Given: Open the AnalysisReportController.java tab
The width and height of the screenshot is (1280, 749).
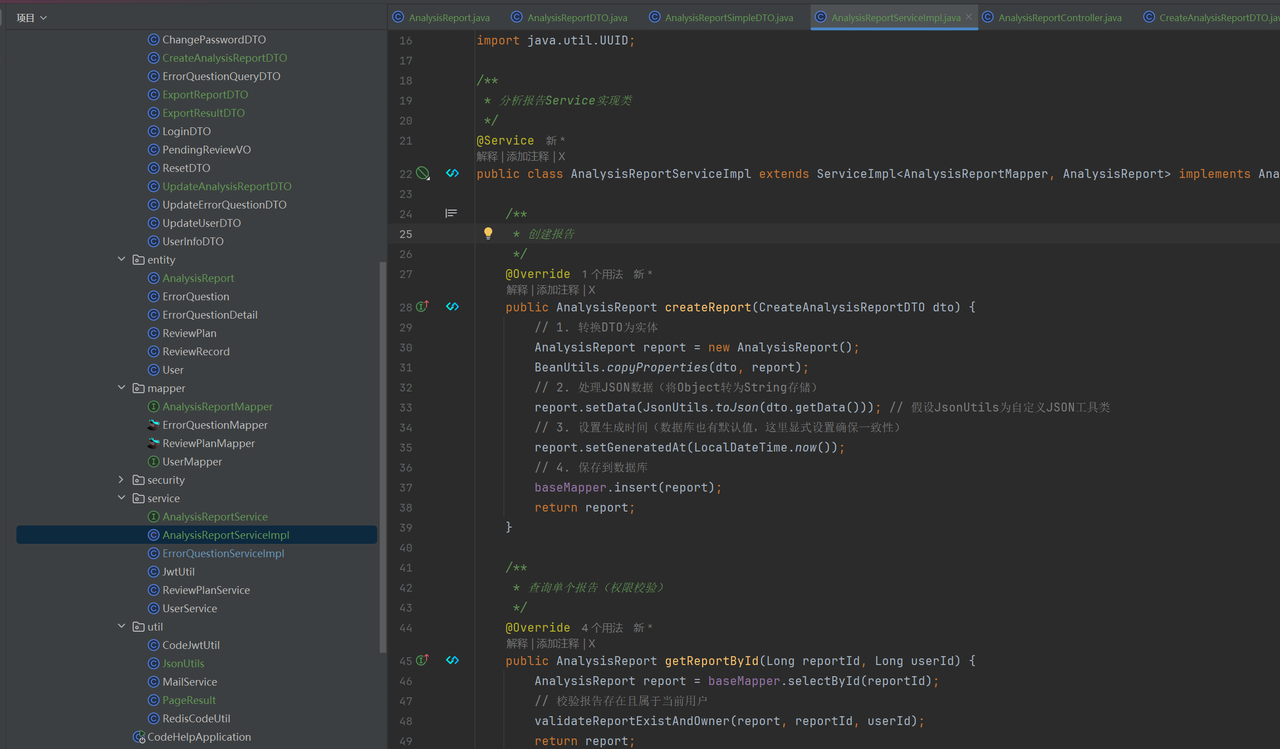Looking at the screenshot, I should (1052, 17).
